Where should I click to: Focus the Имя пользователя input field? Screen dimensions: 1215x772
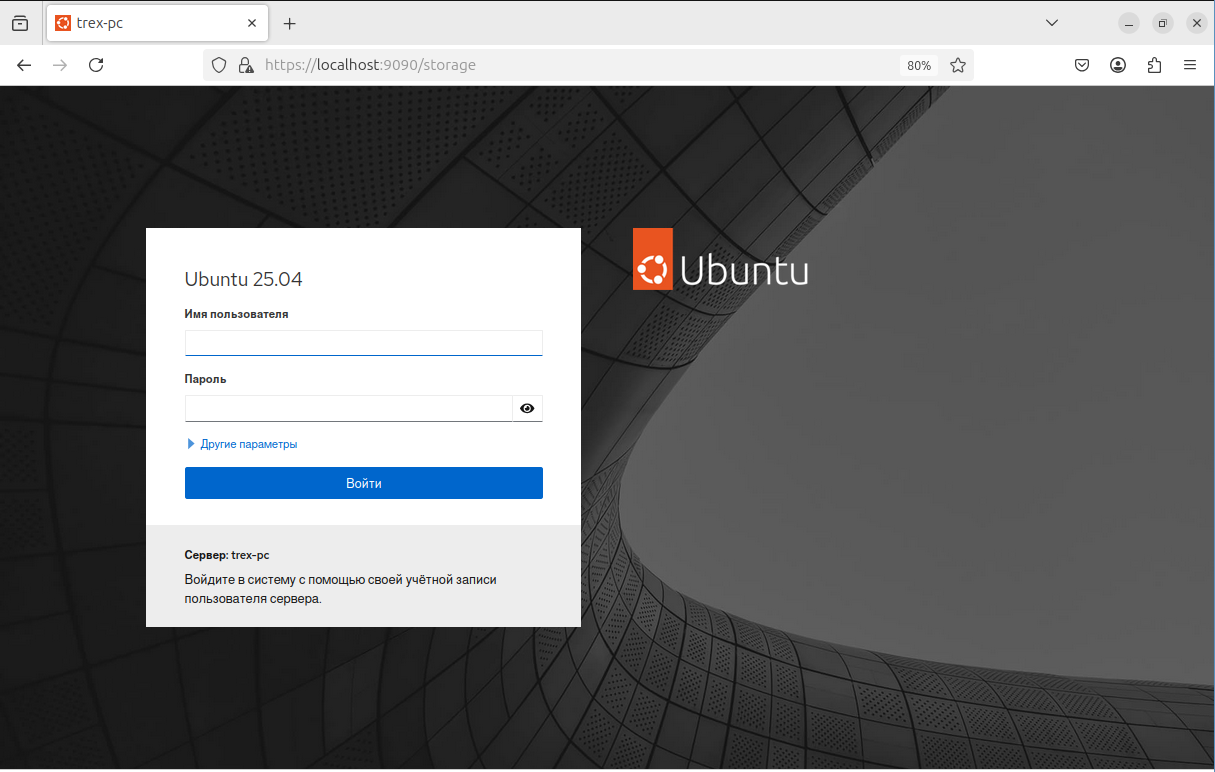pyautogui.click(x=363, y=343)
